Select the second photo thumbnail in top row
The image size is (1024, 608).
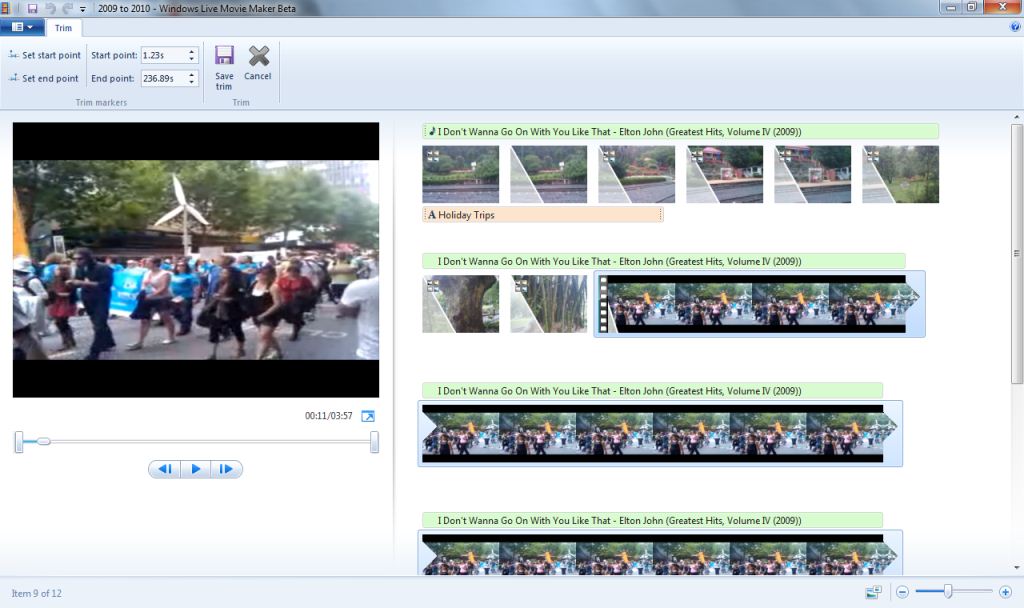pyautogui.click(x=549, y=174)
